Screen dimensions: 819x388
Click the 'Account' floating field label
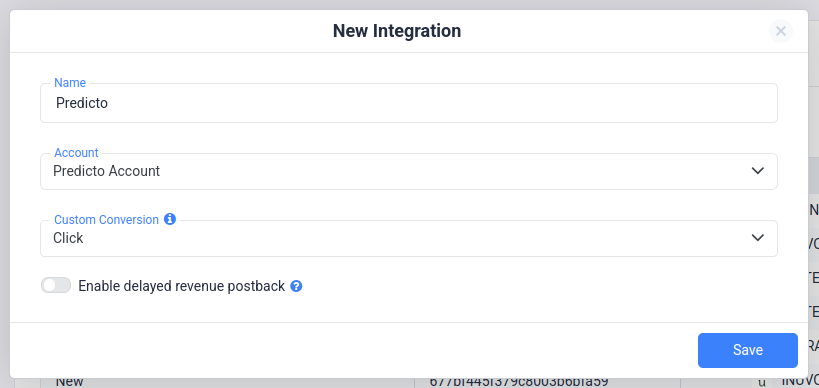[76, 152]
